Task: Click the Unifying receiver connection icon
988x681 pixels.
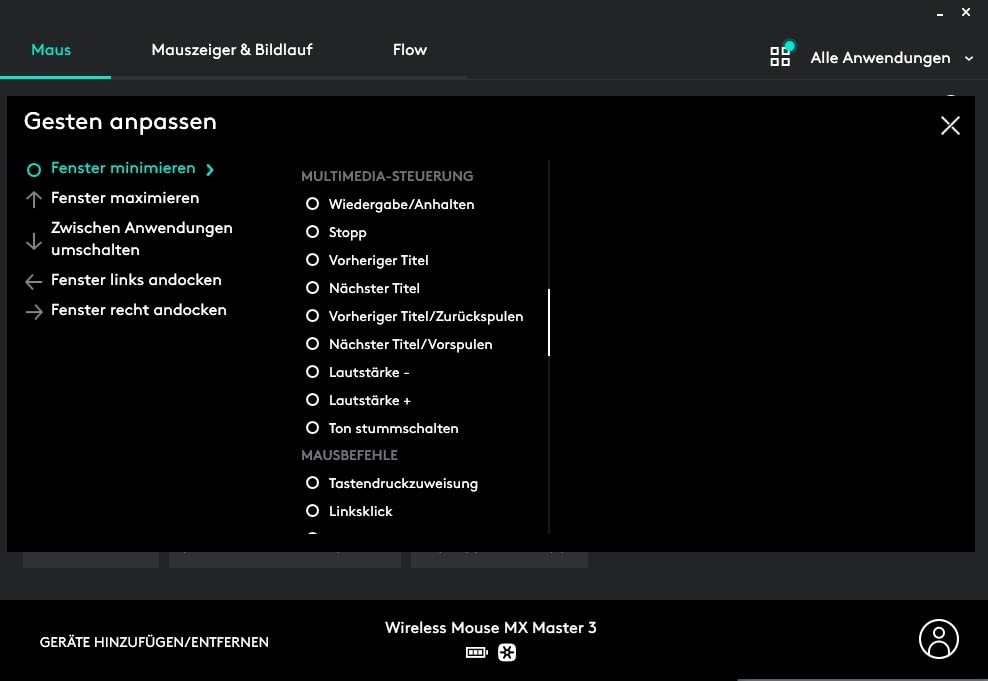Action: point(507,653)
